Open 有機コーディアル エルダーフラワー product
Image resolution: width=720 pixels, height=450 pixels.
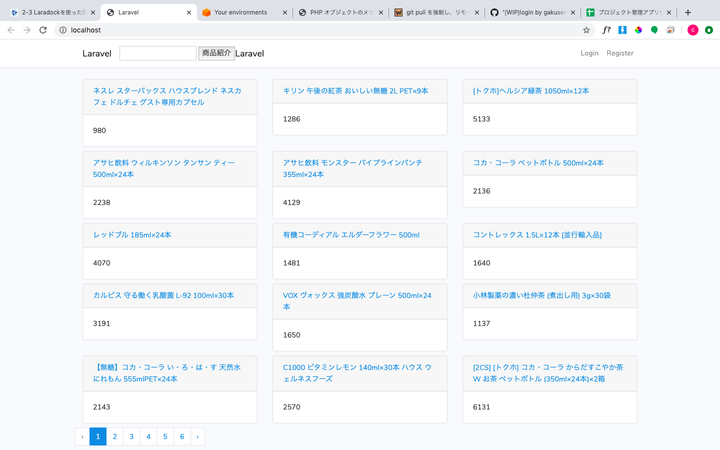pos(351,235)
